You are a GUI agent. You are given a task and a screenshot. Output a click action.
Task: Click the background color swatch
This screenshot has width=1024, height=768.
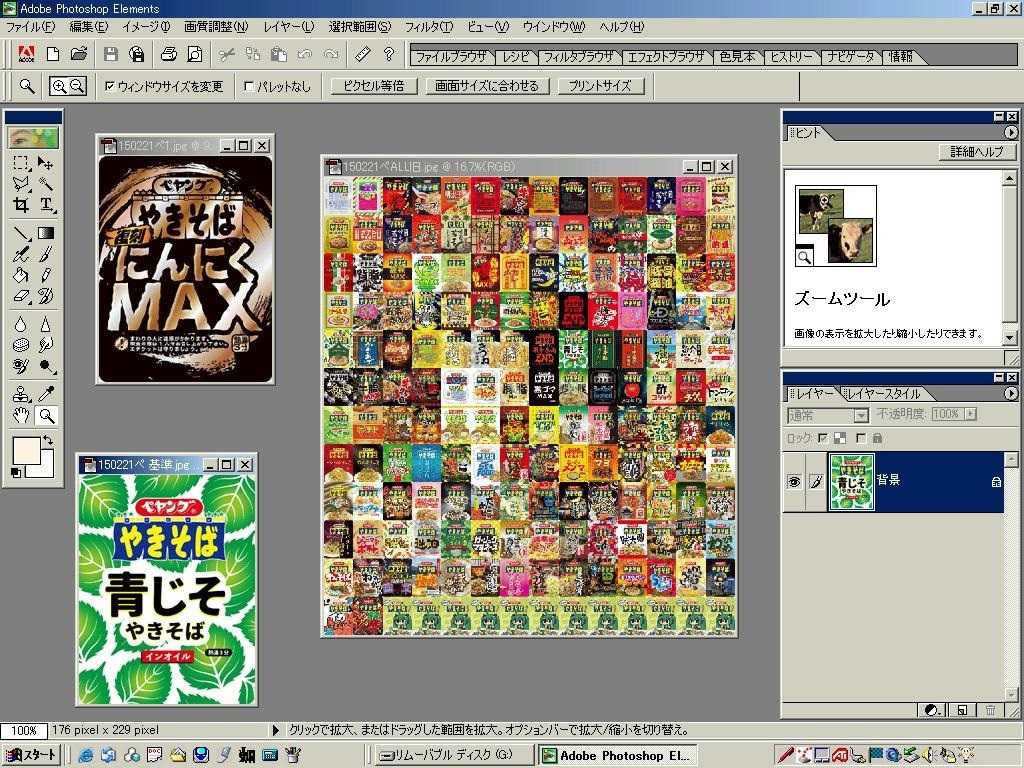46,468
